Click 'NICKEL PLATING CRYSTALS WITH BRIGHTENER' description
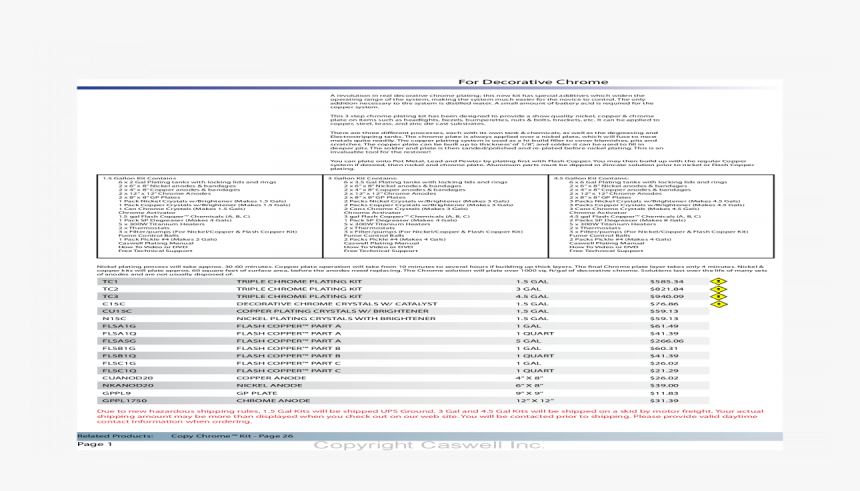The width and height of the screenshot is (860, 491). (336, 319)
